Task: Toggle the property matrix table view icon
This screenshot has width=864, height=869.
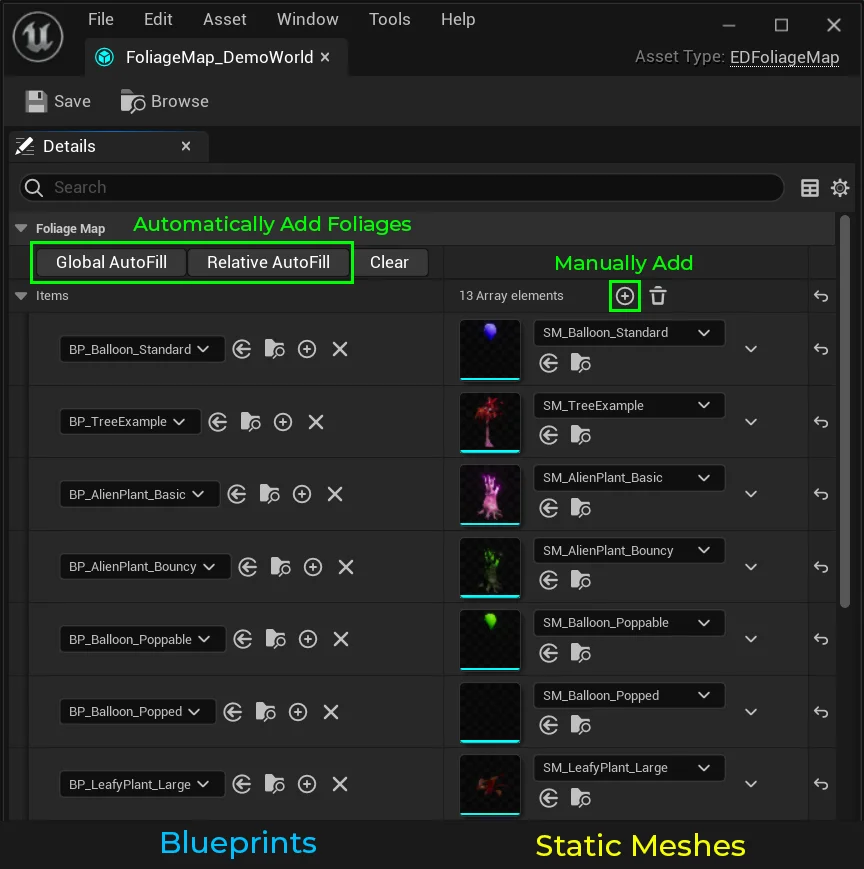Action: (810, 188)
